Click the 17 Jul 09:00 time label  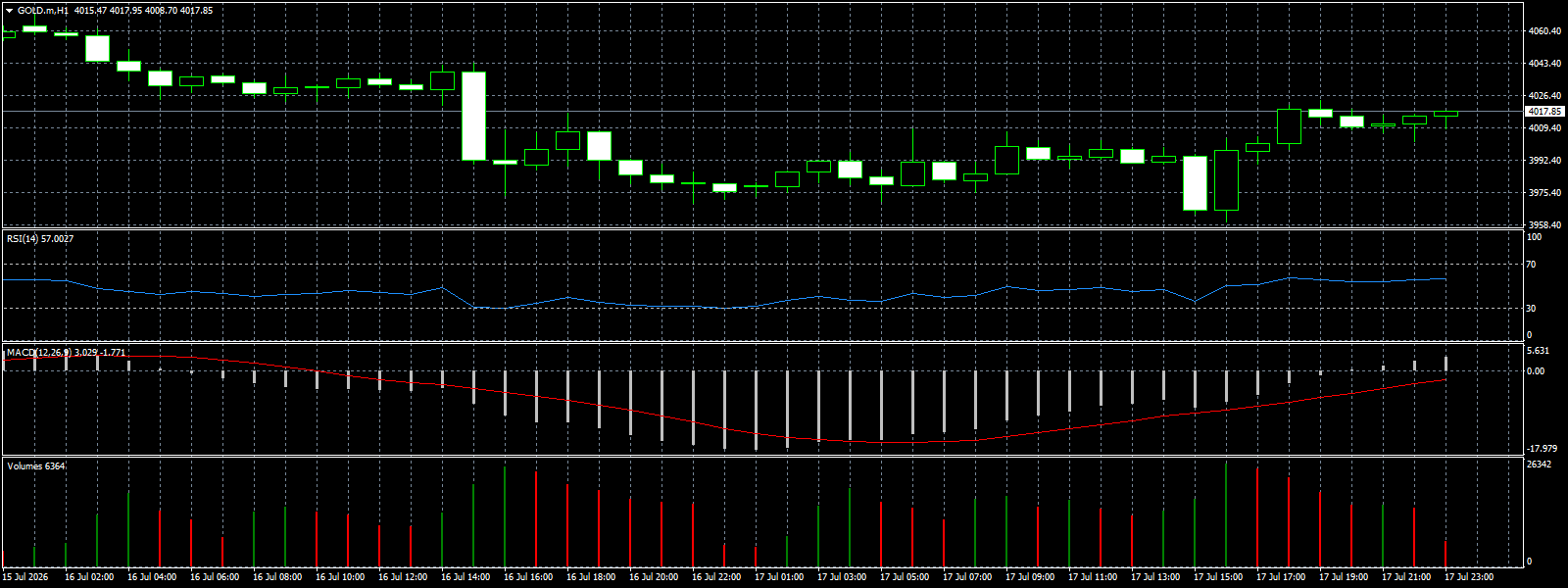click(x=1030, y=577)
